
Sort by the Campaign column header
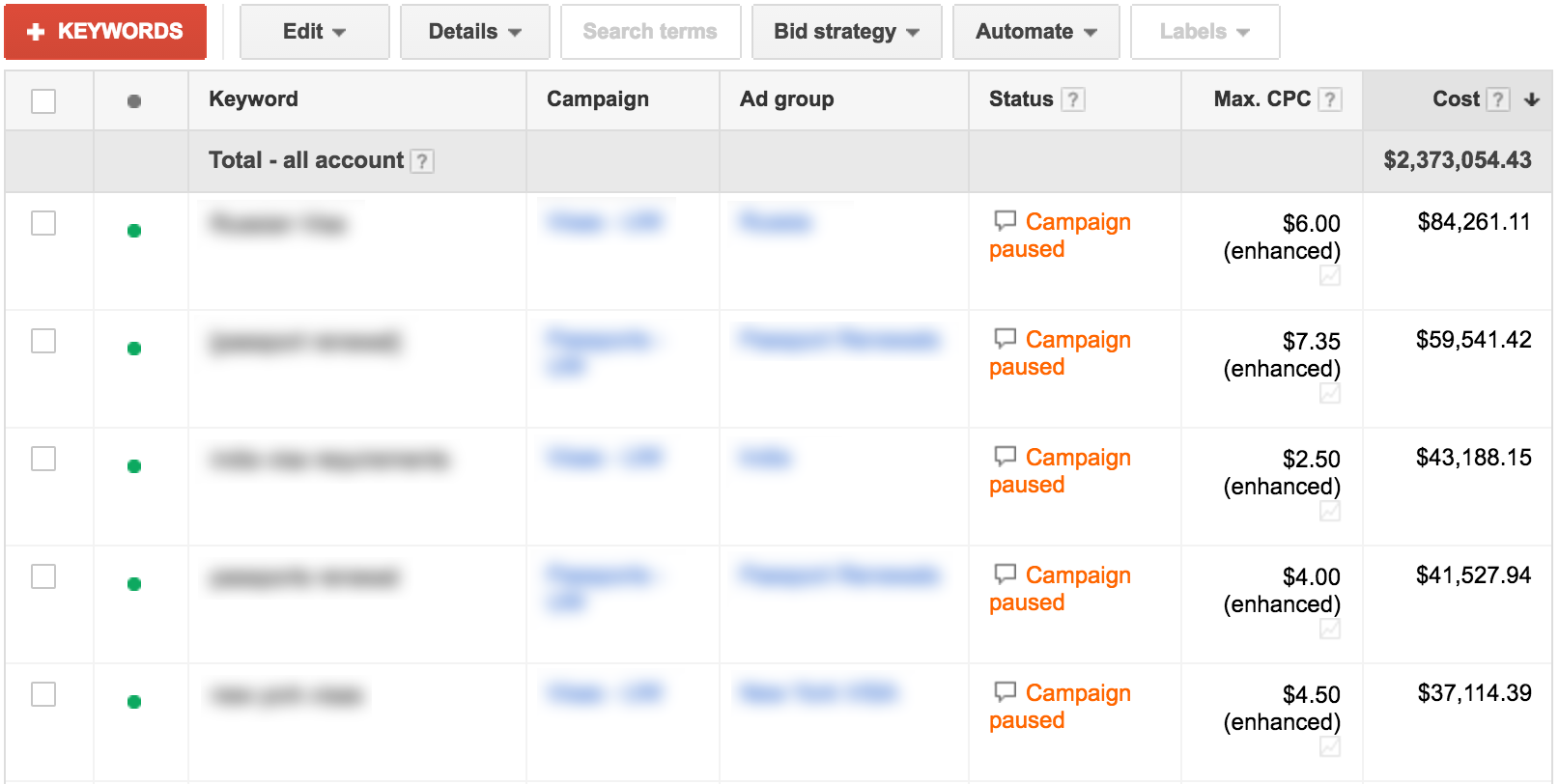[x=598, y=99]
